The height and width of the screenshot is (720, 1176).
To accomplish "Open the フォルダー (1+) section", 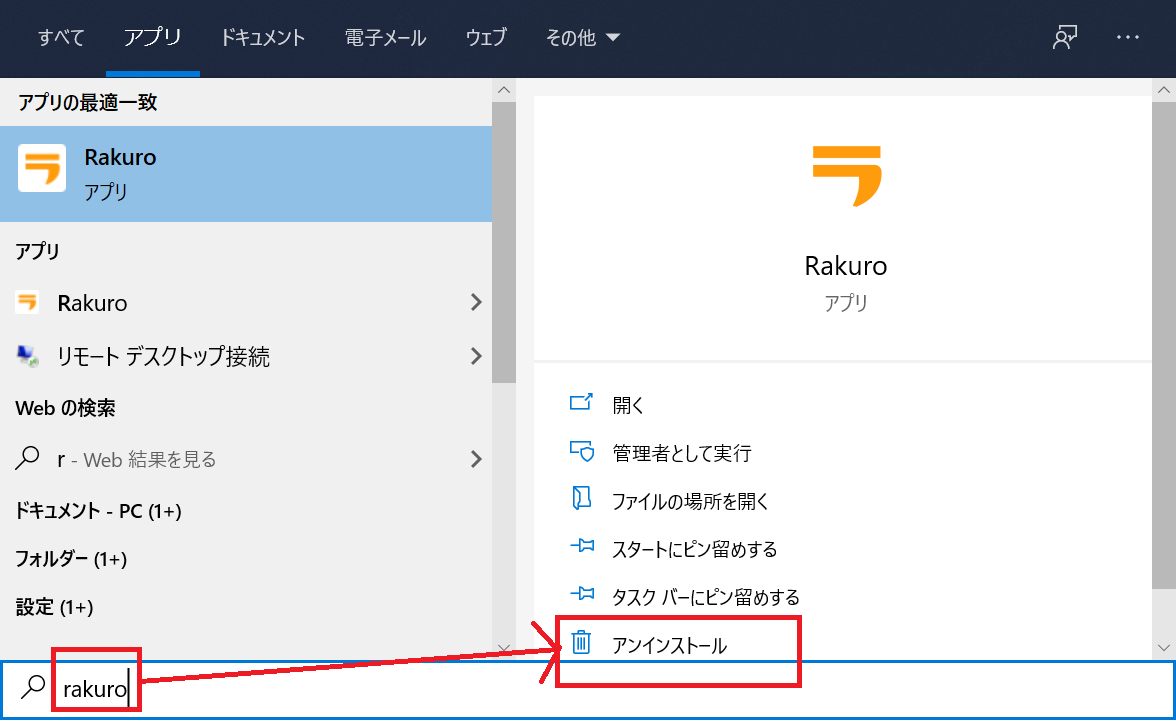I will coord(71,559).
